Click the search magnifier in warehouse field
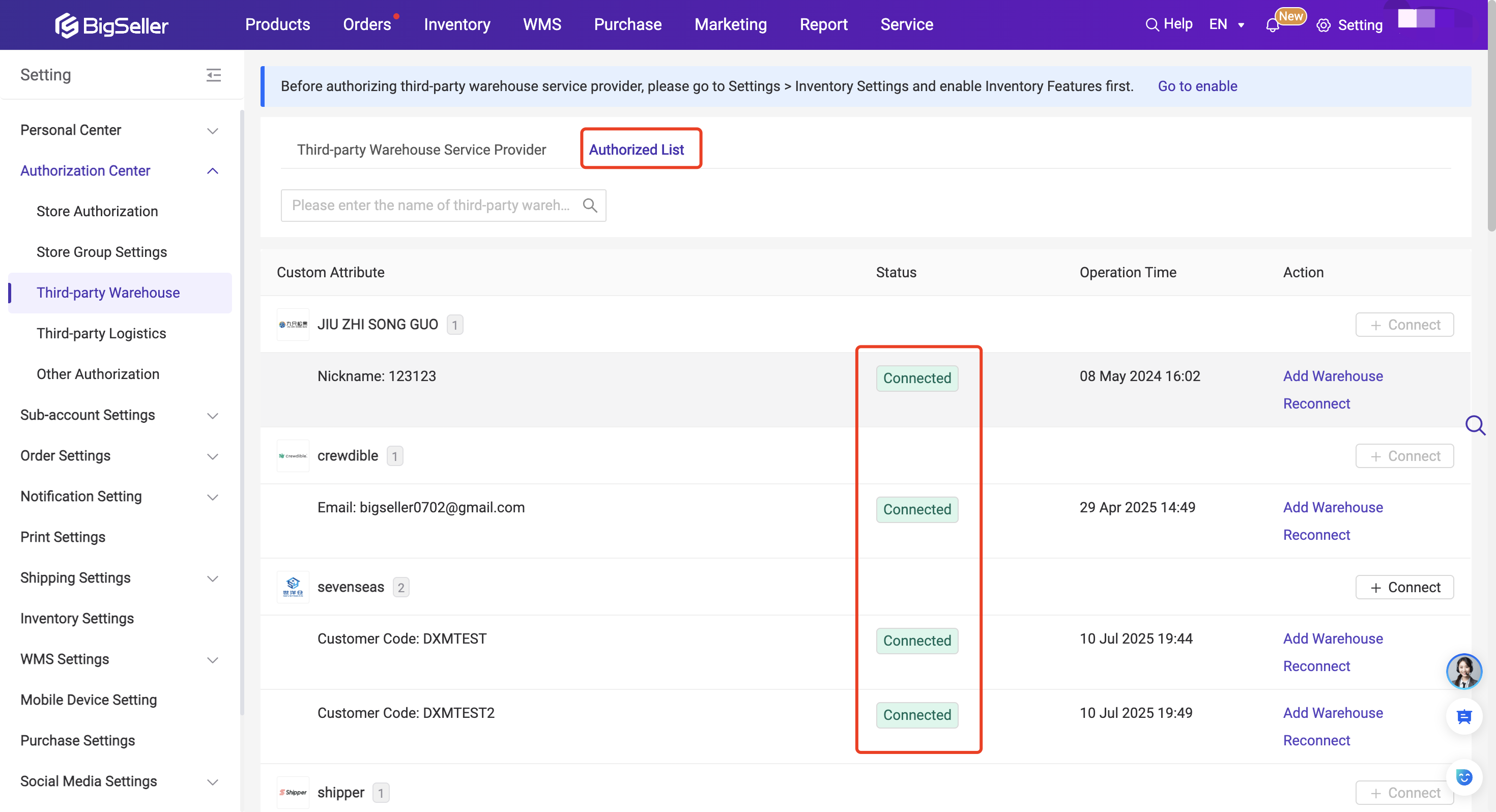 tap(590, 205)
